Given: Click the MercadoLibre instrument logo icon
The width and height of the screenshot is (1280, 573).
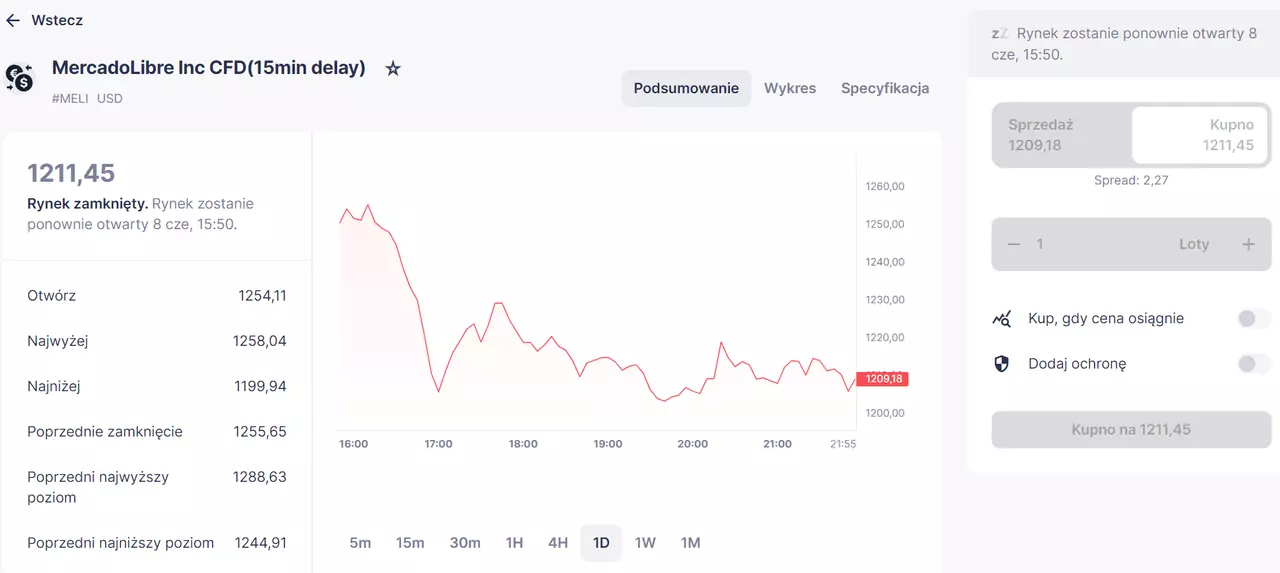Looking at the screenshot, I should click(x=20, y=77).
